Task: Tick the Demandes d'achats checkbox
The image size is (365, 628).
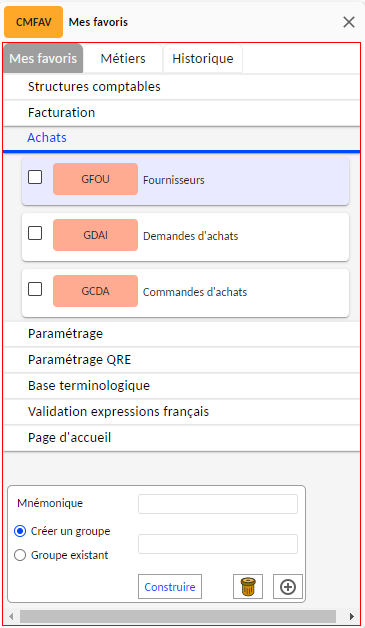Action: 35,233
